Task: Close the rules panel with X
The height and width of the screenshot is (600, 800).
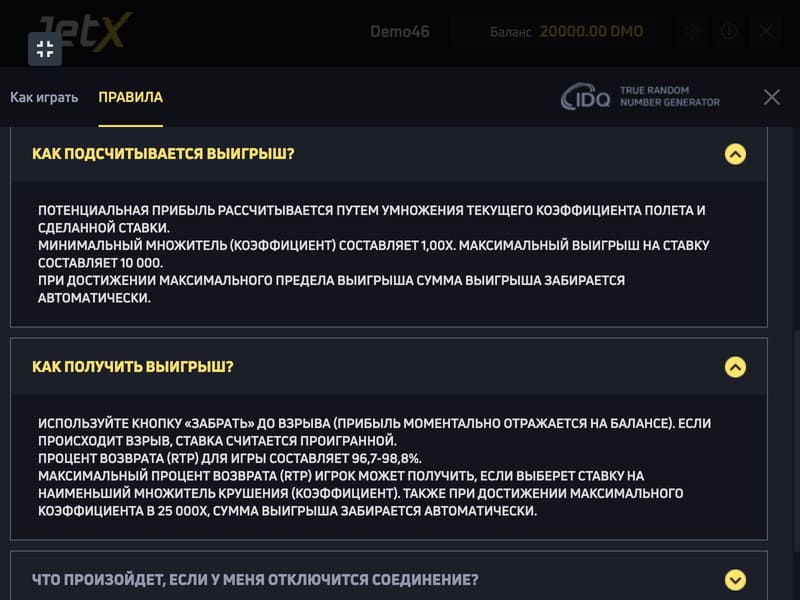Action: 771,97
